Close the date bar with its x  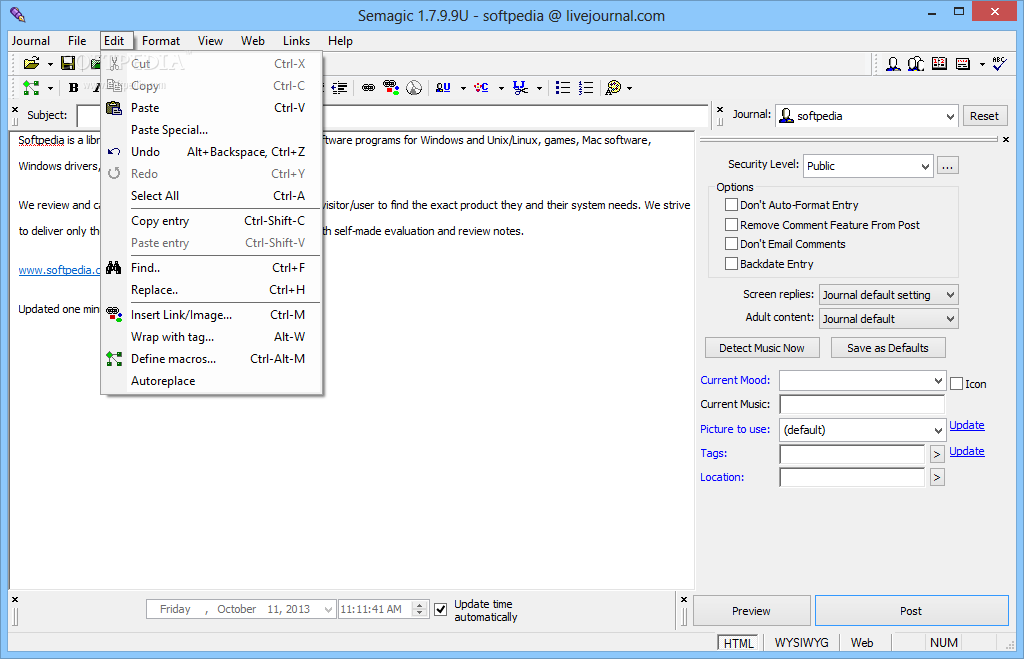[x=15, y=599]
